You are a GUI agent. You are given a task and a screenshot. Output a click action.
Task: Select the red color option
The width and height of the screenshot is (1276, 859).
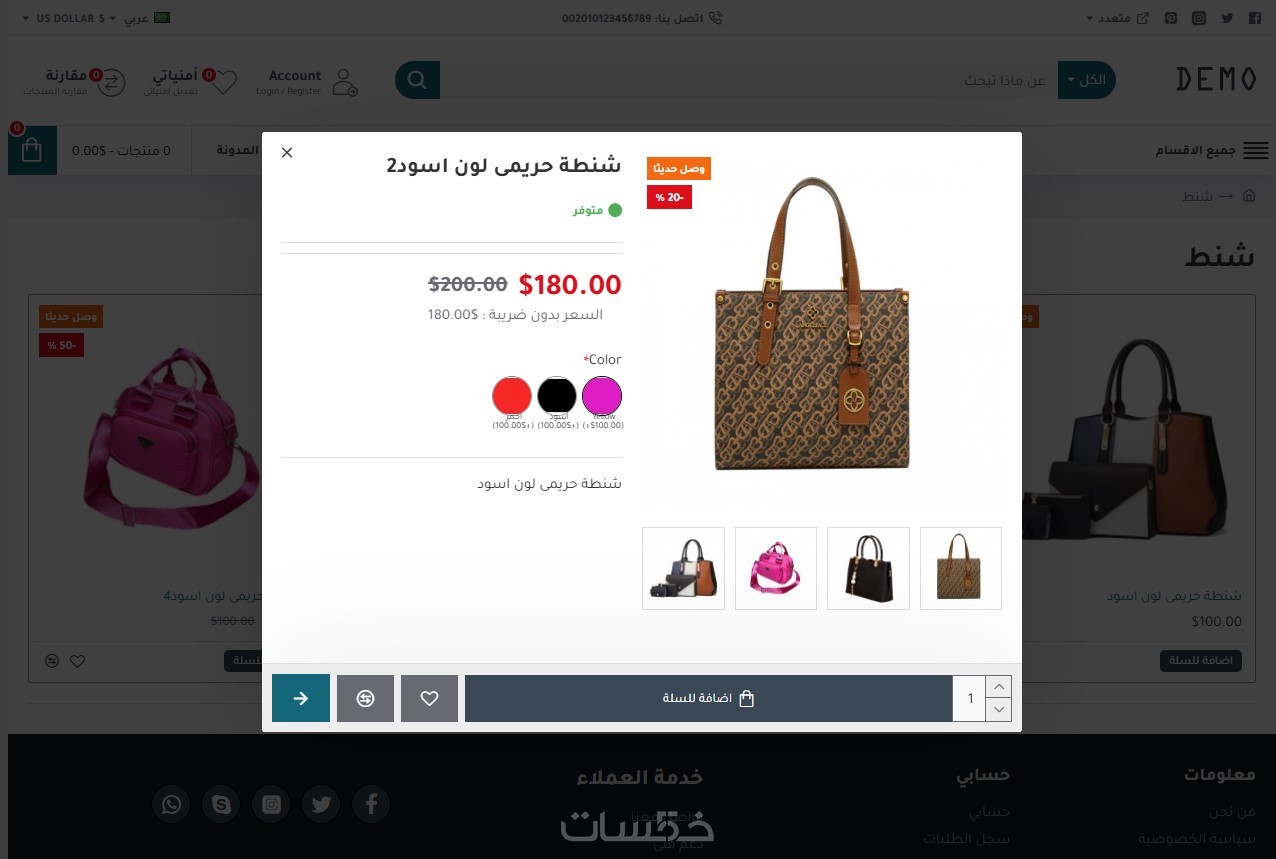512,396
